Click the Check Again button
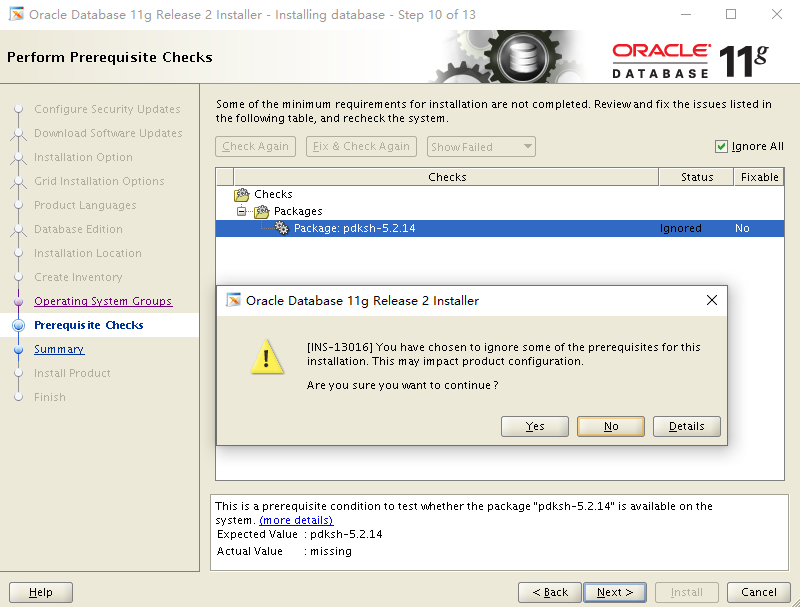800x607 pixels. point(255,146)
